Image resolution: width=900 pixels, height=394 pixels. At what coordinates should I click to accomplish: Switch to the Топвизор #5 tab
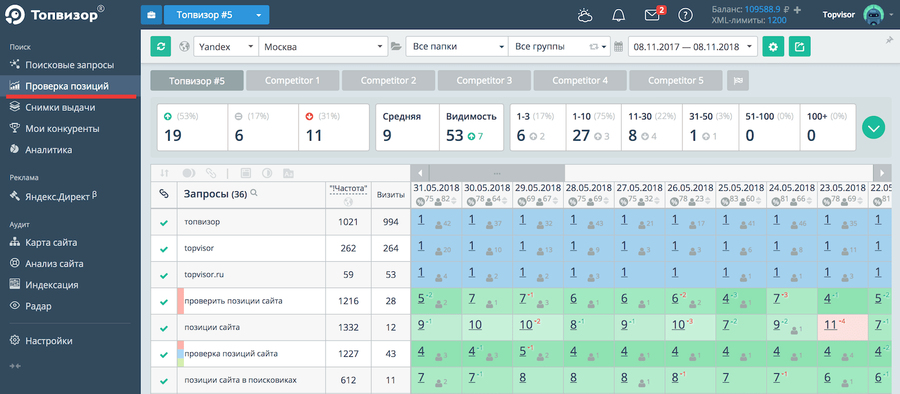197,80
